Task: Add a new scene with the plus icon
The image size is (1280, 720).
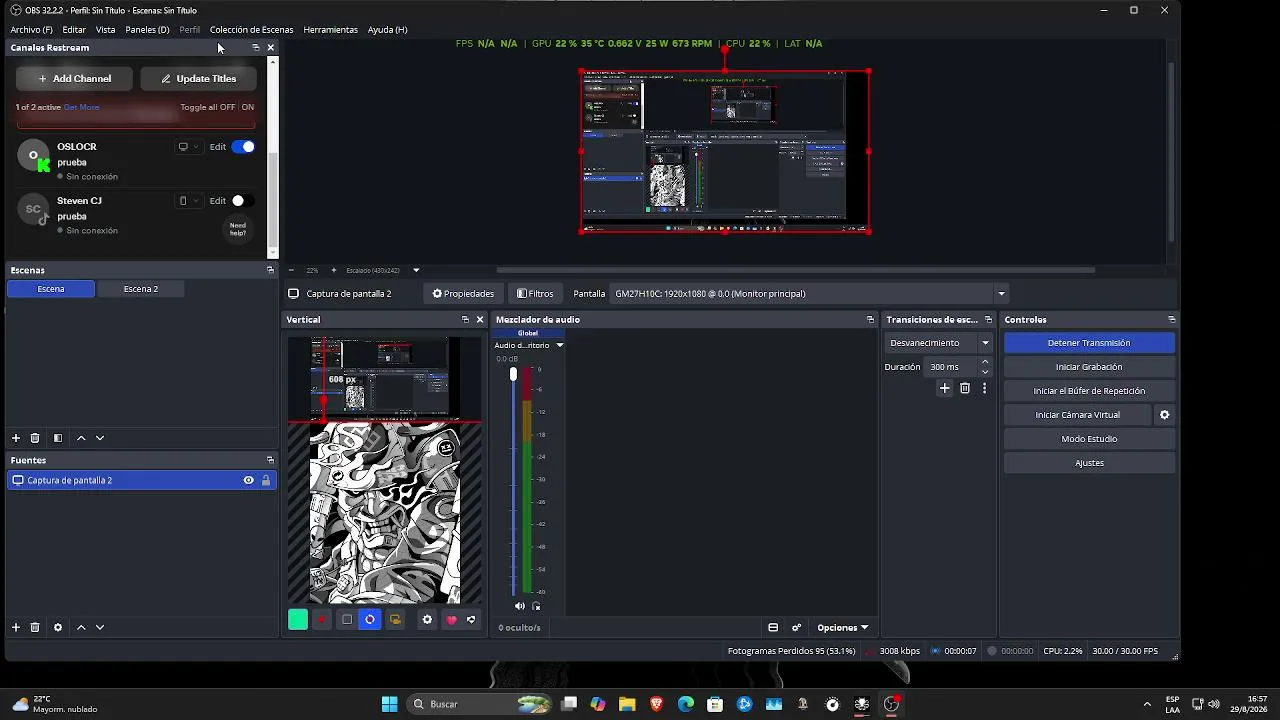Action: [16, 438]
